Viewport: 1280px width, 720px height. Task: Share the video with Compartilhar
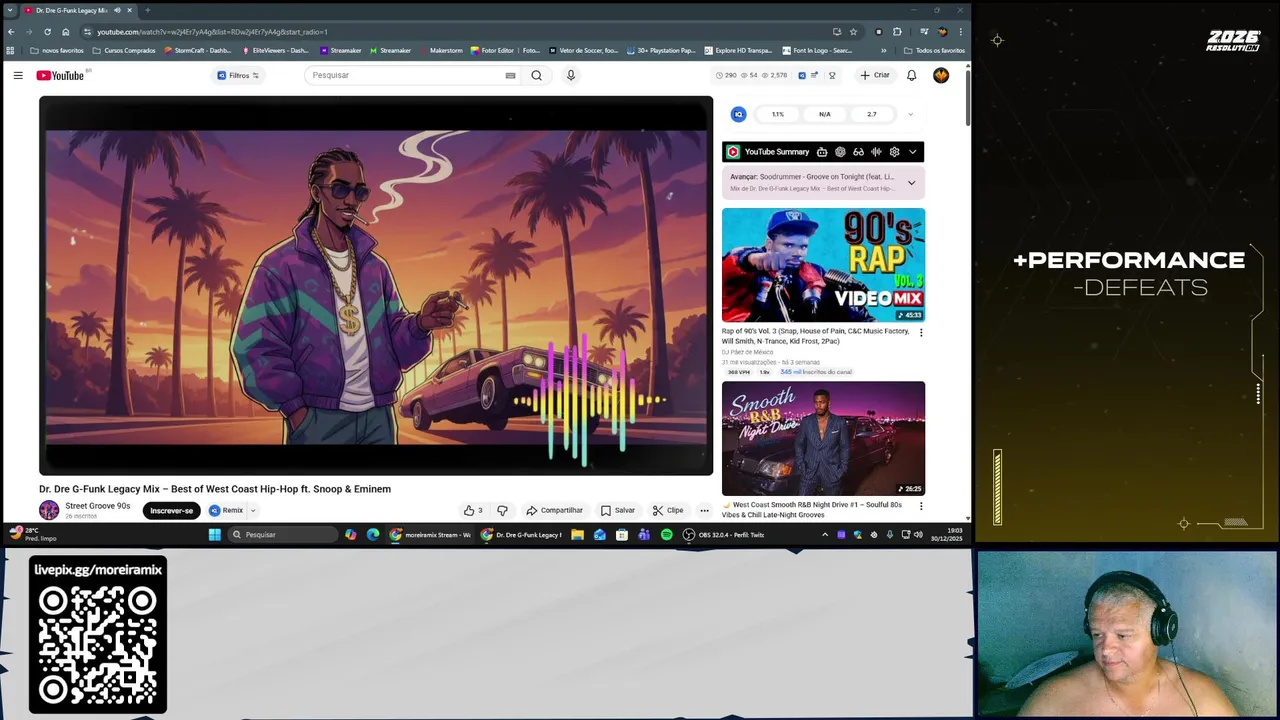(554, 510)
